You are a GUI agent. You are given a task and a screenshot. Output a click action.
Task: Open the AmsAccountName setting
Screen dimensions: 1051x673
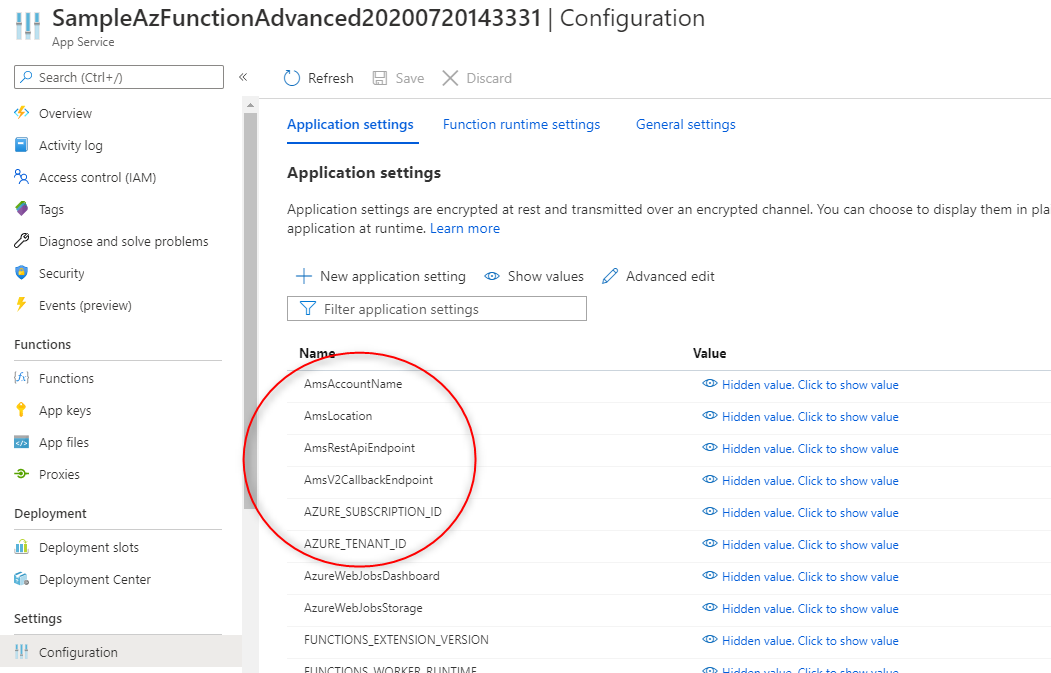(353, 384)
